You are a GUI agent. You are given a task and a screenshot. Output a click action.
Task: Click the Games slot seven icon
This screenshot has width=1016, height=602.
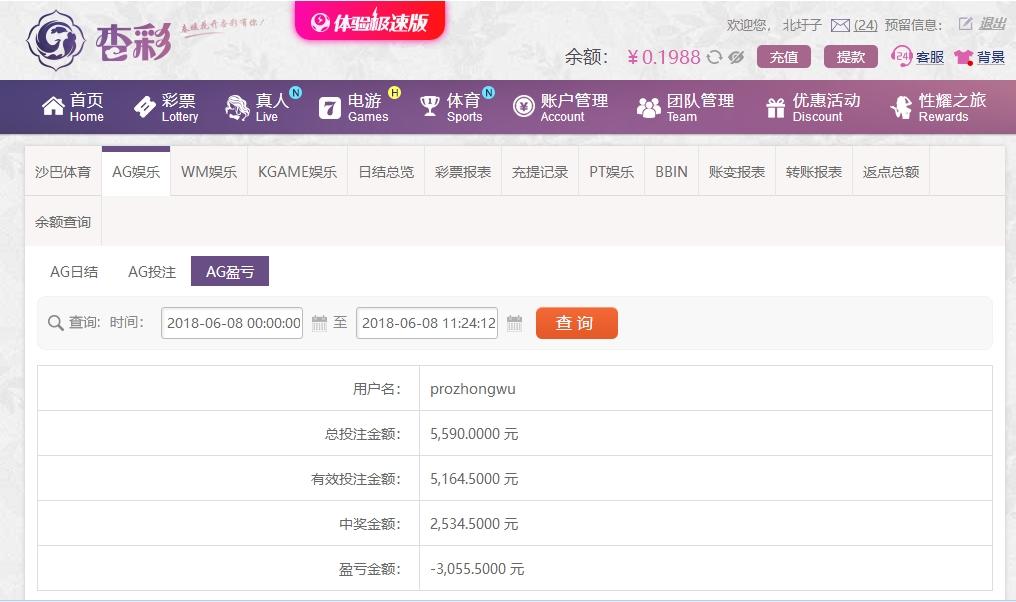[x=330, y=107]
